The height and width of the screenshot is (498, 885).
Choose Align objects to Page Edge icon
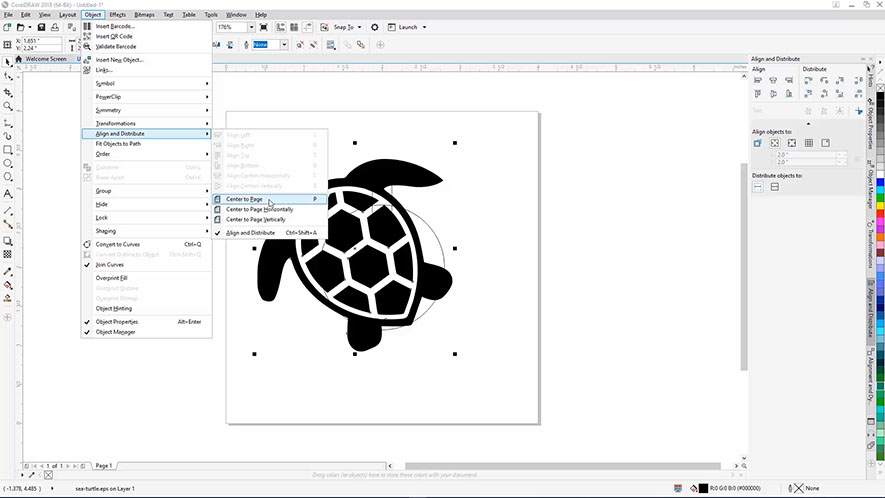775,143
